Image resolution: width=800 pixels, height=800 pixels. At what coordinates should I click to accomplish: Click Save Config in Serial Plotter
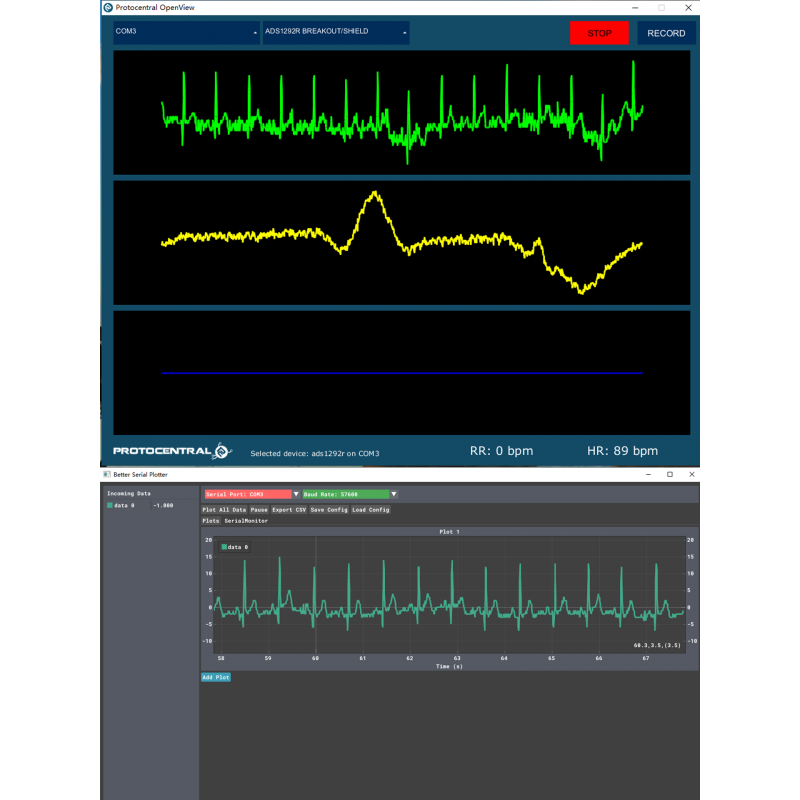[x=329, y=510]
